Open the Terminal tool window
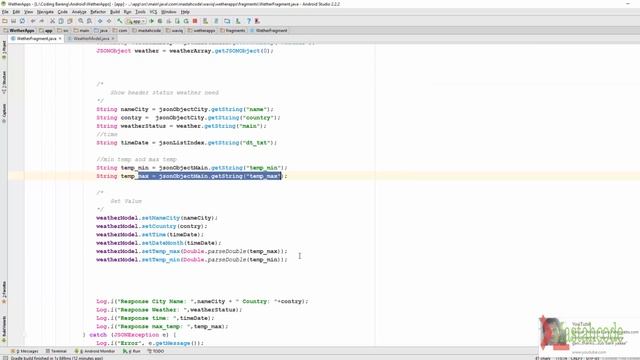This screenshot has height=360, width=640. (x=56, y=351)
